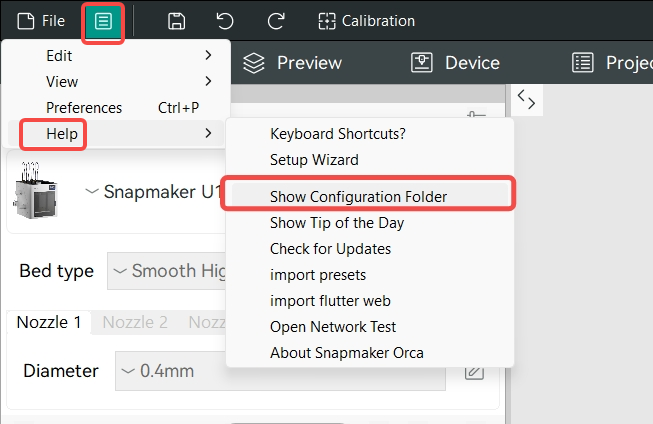This screenshot has width=653, height=424.
Task: Open the Calibration menu
Action: (x=365, y=21)
